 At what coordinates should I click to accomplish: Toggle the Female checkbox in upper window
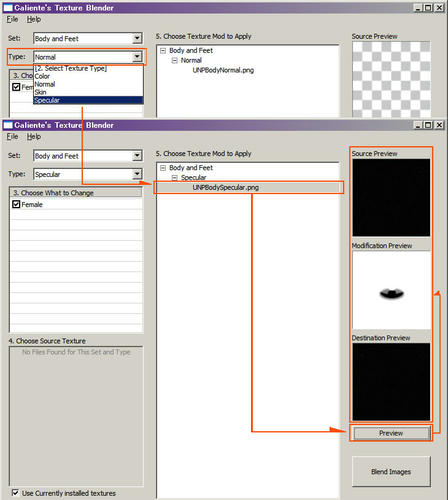click(16, 87)
